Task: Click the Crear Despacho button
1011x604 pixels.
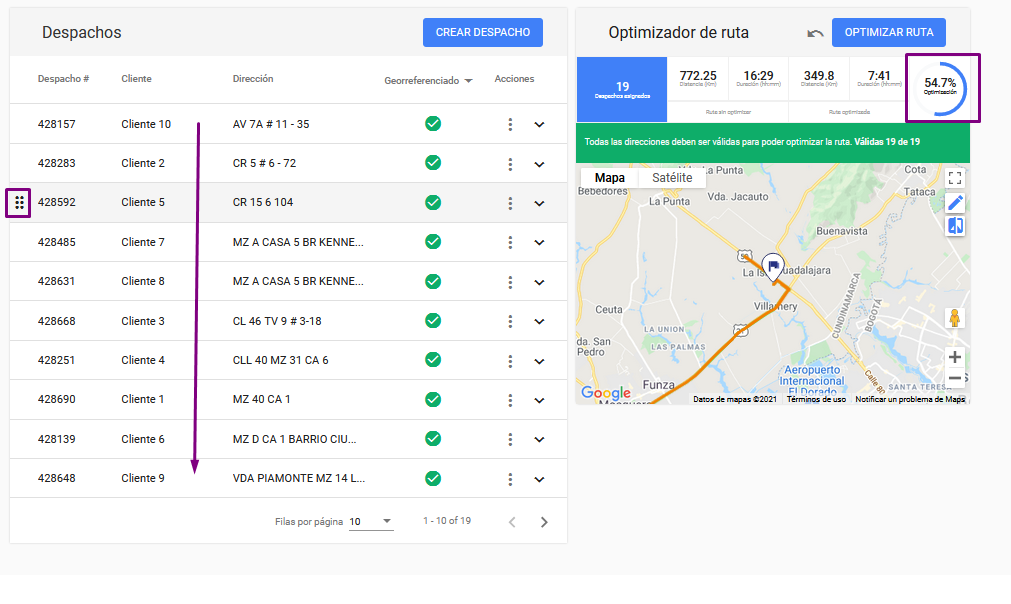Action: coord(483,32)
